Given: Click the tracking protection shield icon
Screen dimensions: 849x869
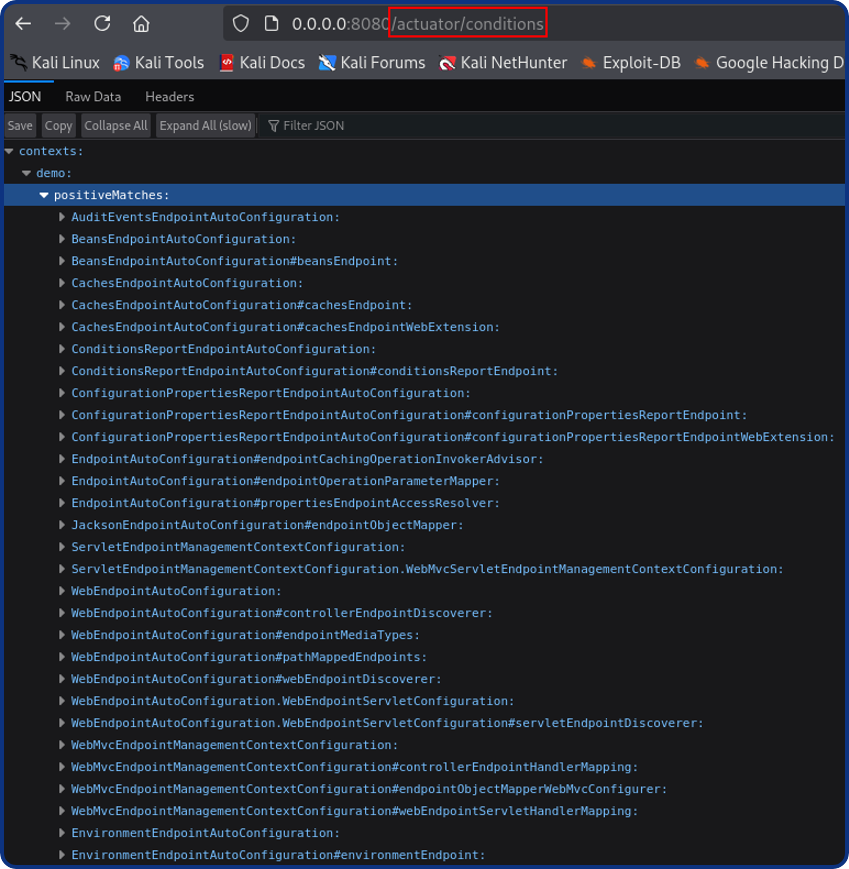Looking at the screenshot, I should (239, 22).
